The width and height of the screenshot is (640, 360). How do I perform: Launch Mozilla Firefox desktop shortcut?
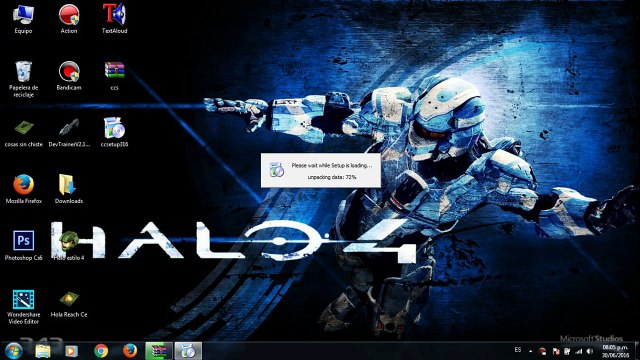tap(24, 189)
